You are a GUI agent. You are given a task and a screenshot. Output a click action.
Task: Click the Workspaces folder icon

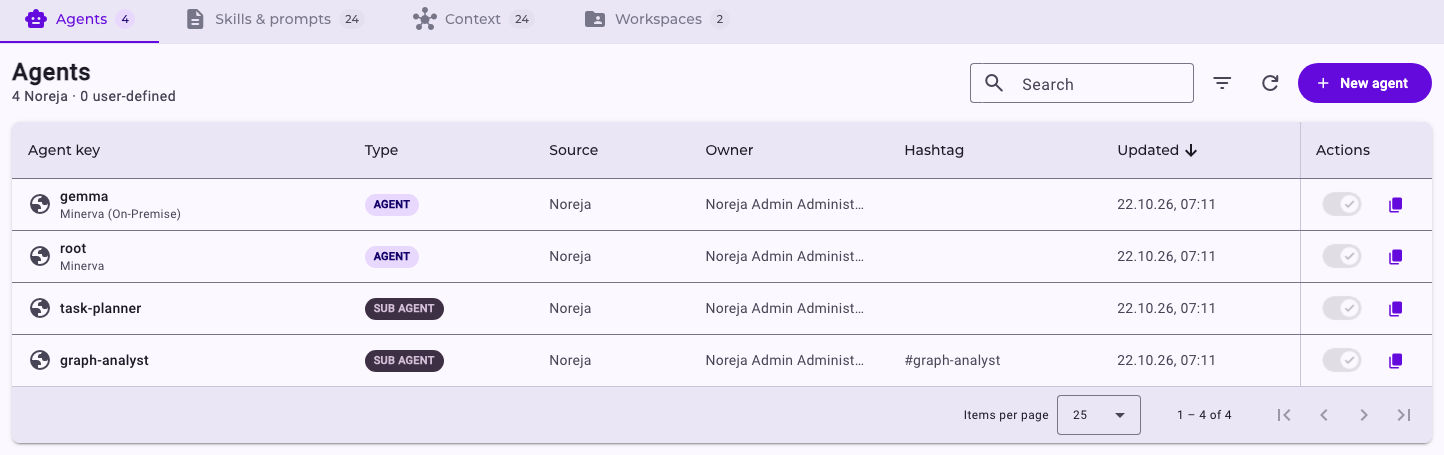tap(595, 20)
